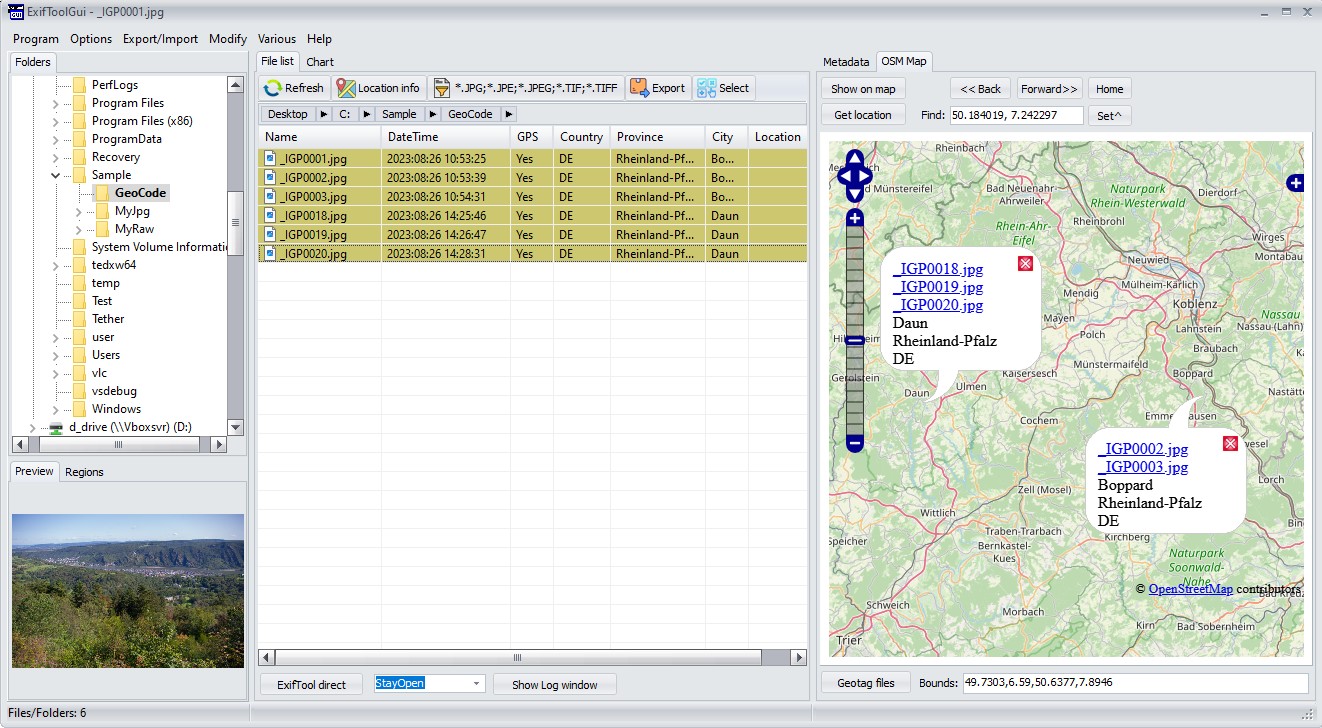Click the map zoom level slider handle
The width and height of the screenshot is (1322, 728).
[x=854, y=340]
